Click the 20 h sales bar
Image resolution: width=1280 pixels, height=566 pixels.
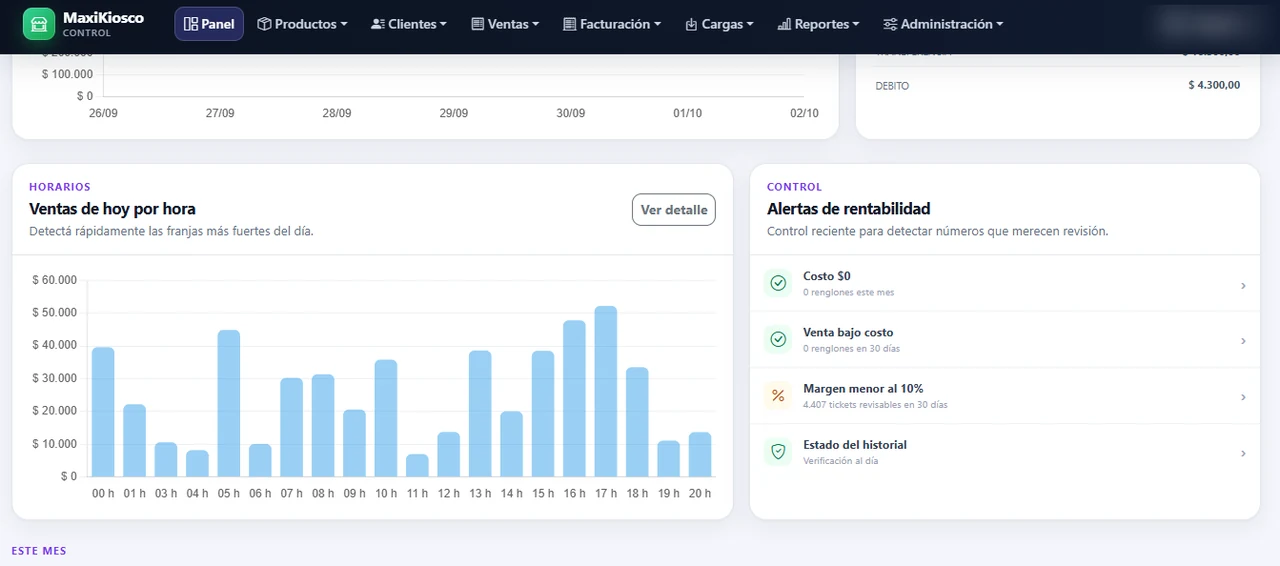tap(700, 455)
